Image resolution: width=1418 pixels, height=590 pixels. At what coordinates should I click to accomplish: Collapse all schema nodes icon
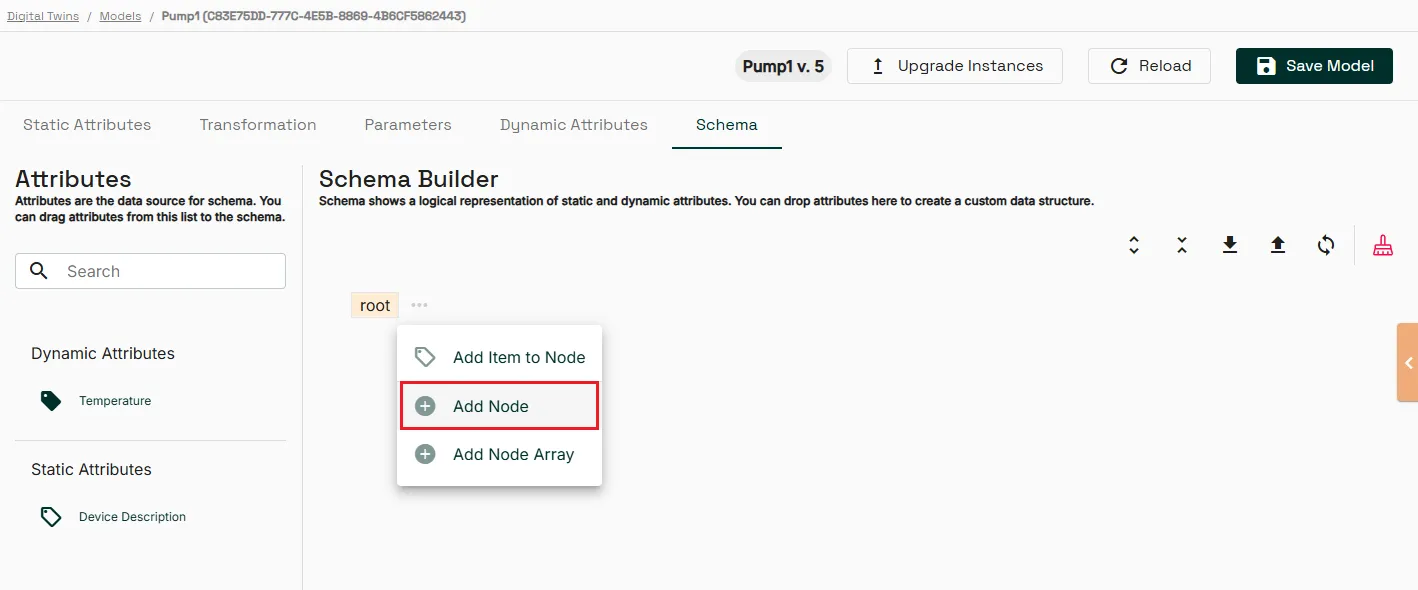(x=1182, y=245)
